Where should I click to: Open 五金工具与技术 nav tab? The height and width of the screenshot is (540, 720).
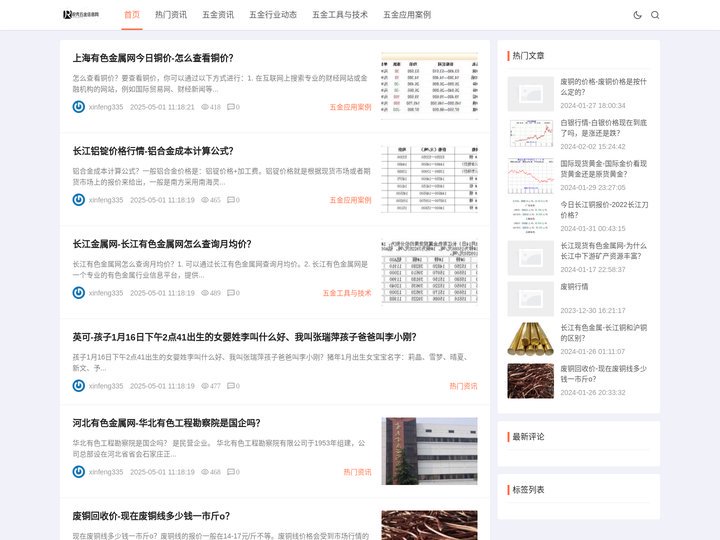click(x=340, y=15)
